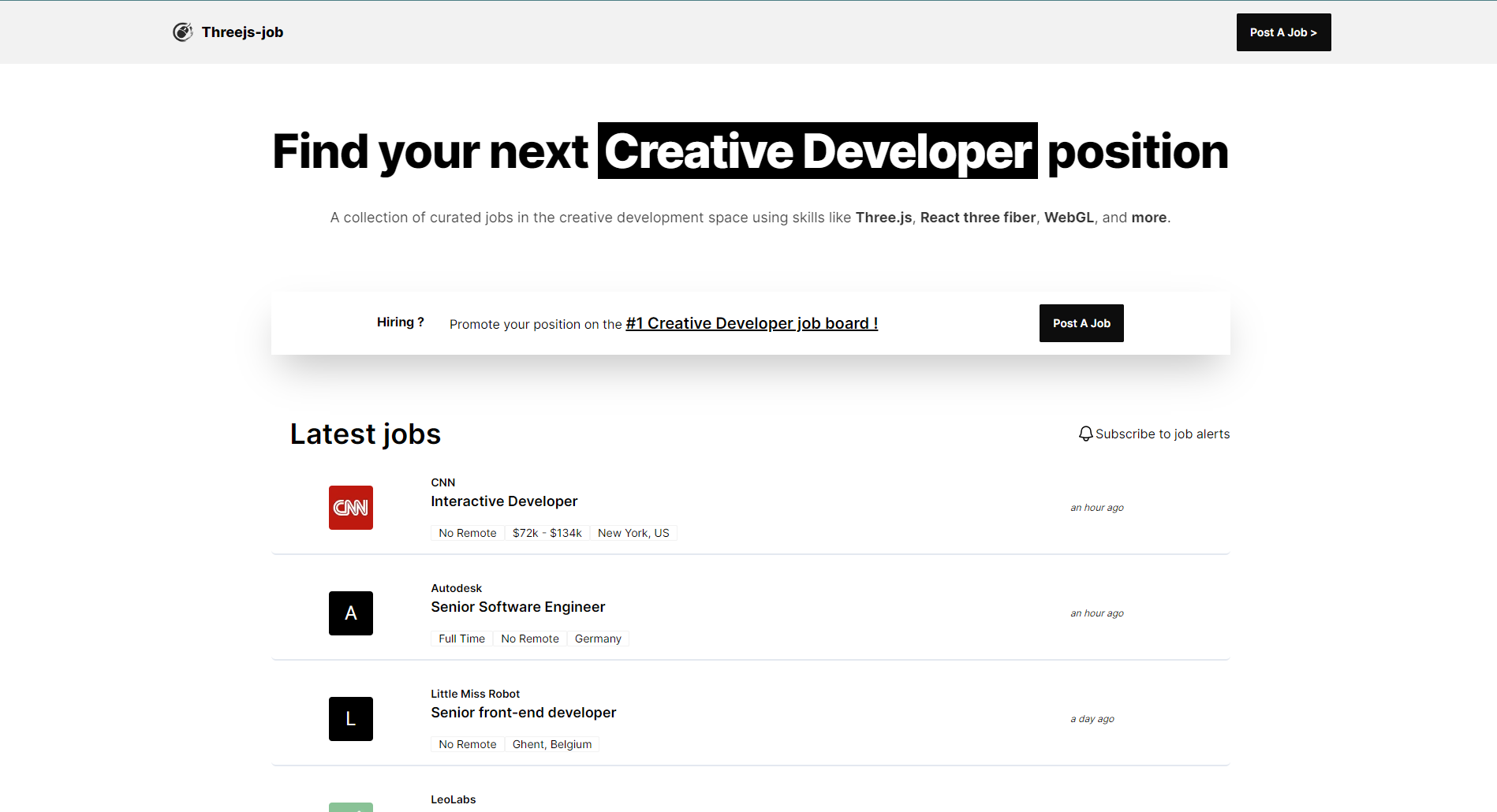This screenshot has height=812, width=1497.
Task: Open the Senior Software Engineer job
Action: pos(518,607)
